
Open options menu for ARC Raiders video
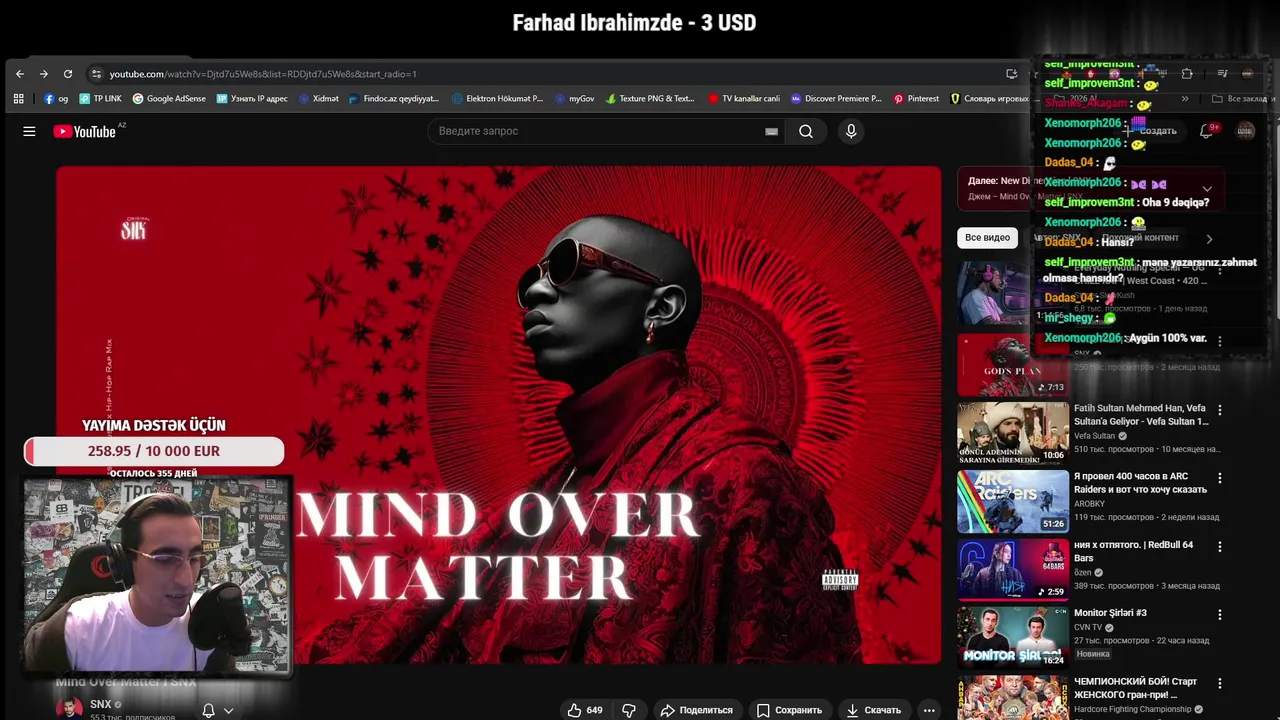click(x=1219, y=478)
